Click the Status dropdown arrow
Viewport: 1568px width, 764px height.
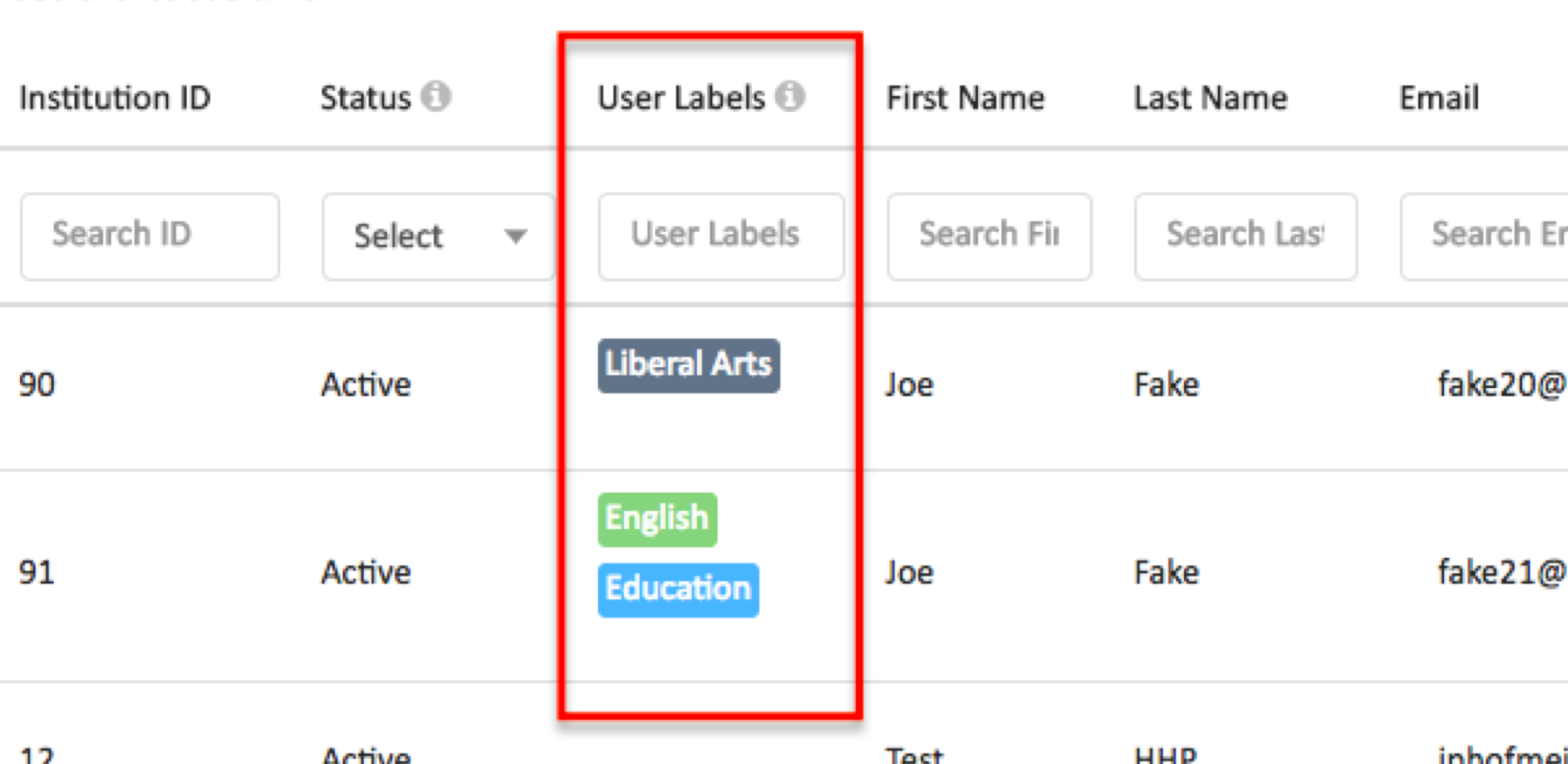coord(515,236)
